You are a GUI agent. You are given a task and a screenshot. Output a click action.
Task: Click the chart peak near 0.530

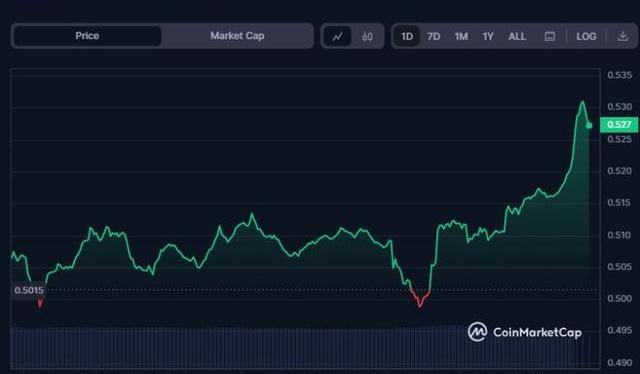point(582,102)
